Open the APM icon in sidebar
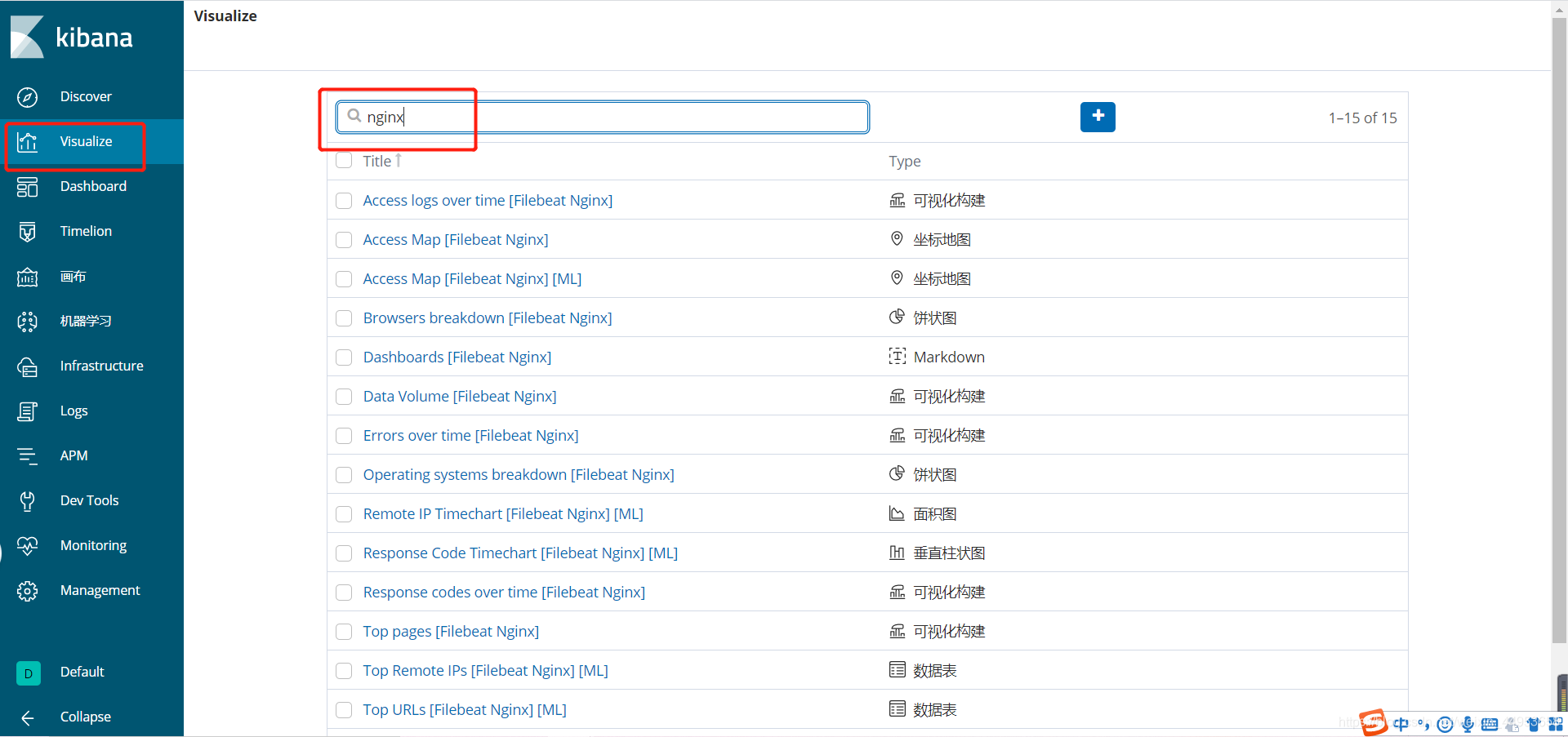Viewport: 1568px width, 737px height. point(27,456)
